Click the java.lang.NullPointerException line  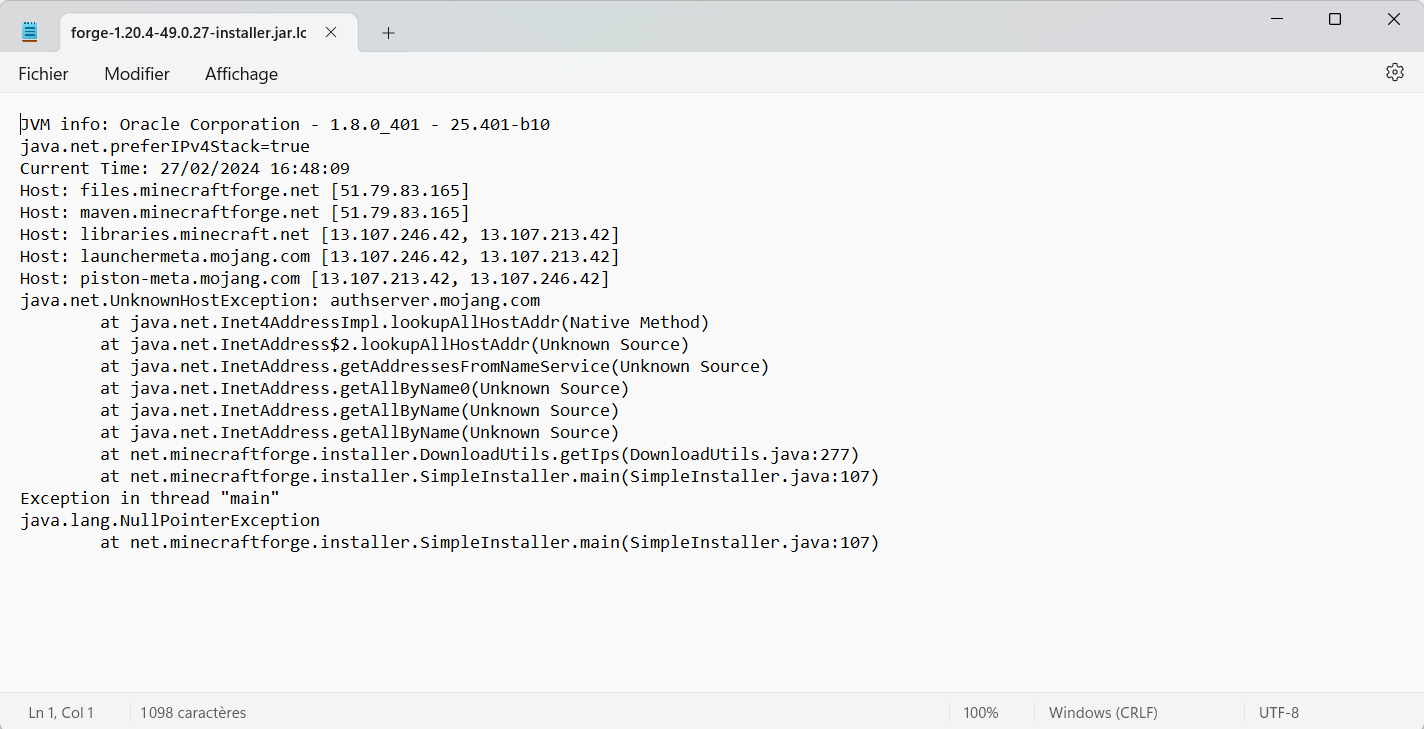tap(170, 521)
